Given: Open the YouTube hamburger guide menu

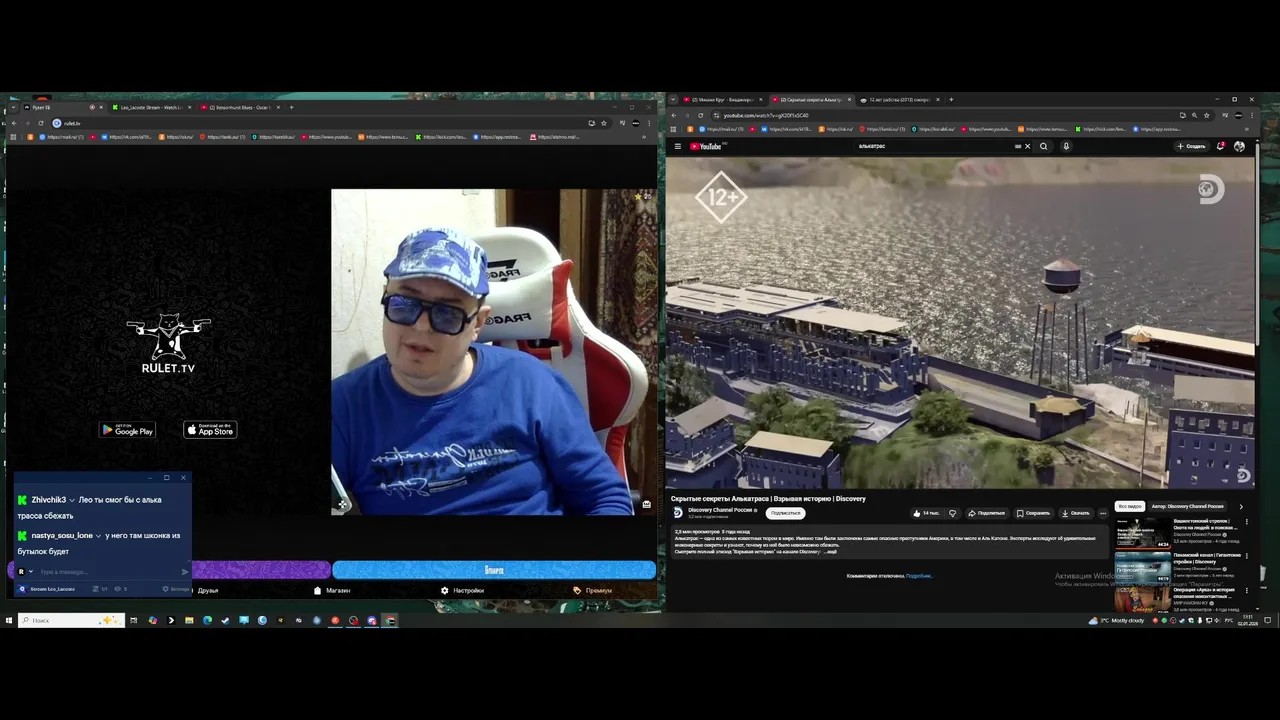Looking at the screenshot, I should [x=677, y=146].
